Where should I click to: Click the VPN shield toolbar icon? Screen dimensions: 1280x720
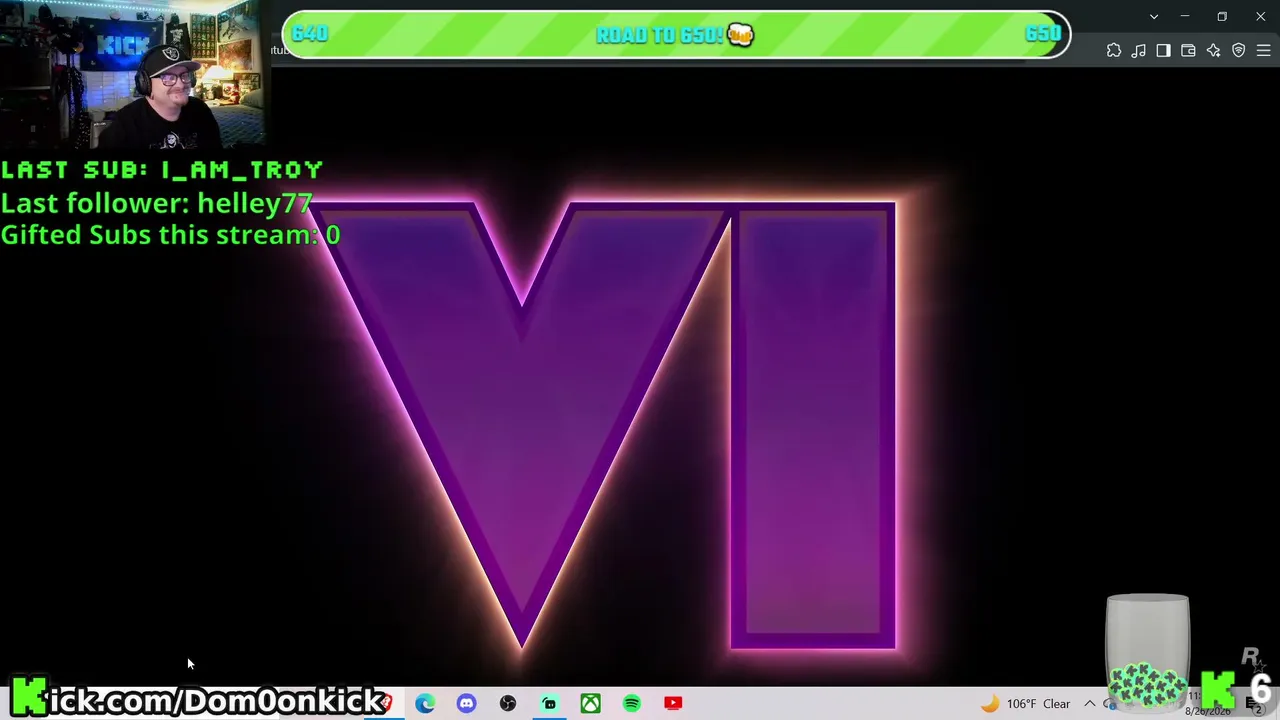coord(1238,51)
